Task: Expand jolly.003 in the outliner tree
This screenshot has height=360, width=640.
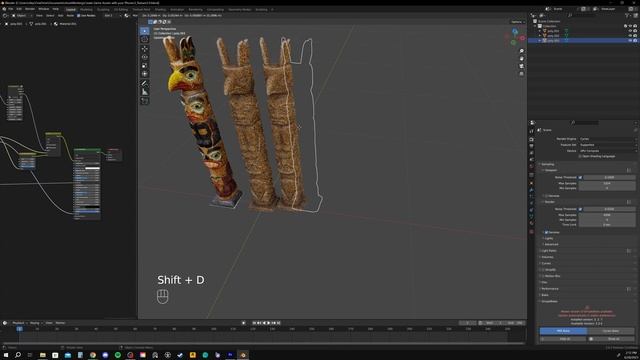Action: click(540, 40)
